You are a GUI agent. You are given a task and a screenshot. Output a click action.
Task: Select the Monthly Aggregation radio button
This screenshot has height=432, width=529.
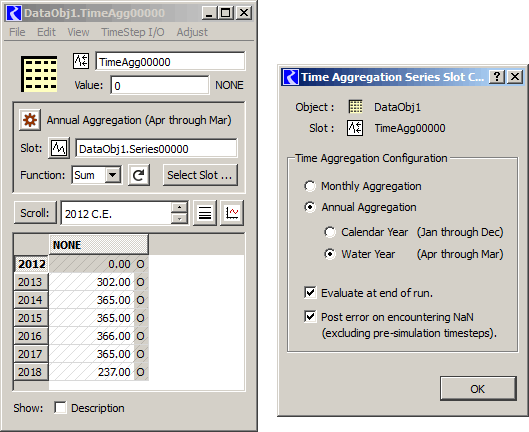pyautogui.click(x=310, y=186)
